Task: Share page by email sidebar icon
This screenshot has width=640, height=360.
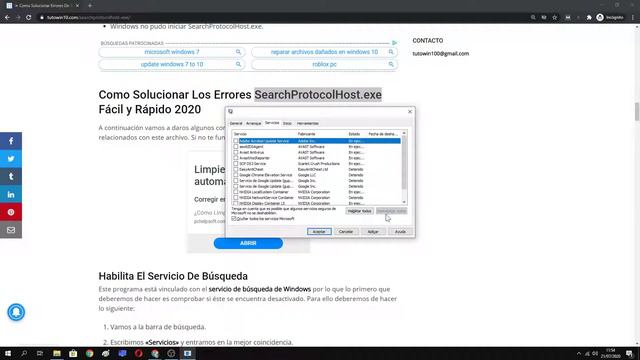Action: click(11, 230)
